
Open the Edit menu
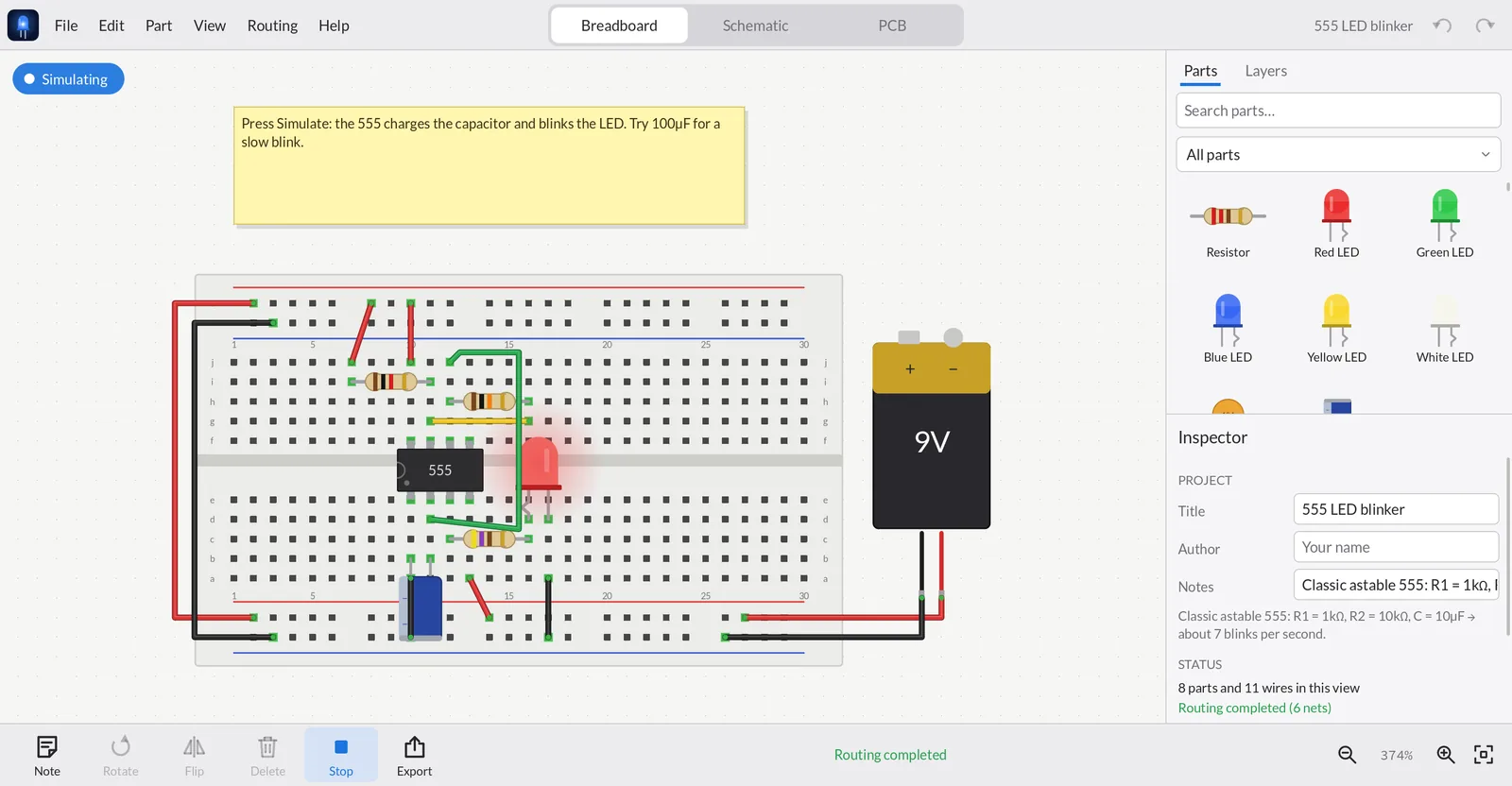tap(112, 26)
